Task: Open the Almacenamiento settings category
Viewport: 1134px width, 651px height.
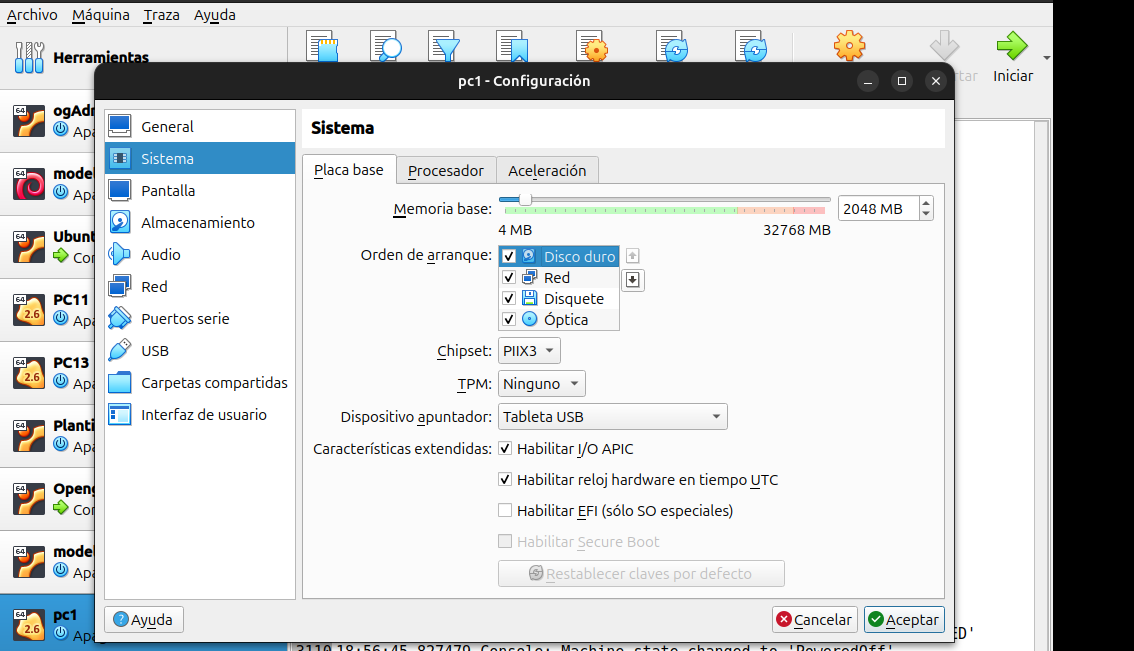Action: point(197,223)
